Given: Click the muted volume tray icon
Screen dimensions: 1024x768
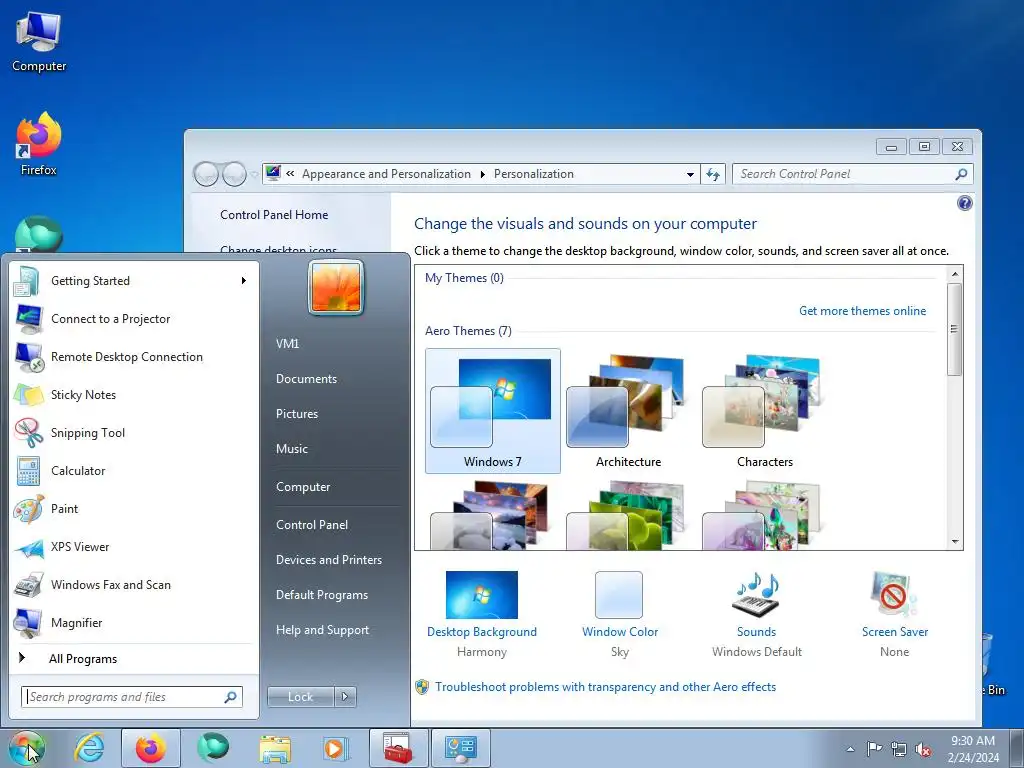Looking at the screenshot, I should coord(923,749).
